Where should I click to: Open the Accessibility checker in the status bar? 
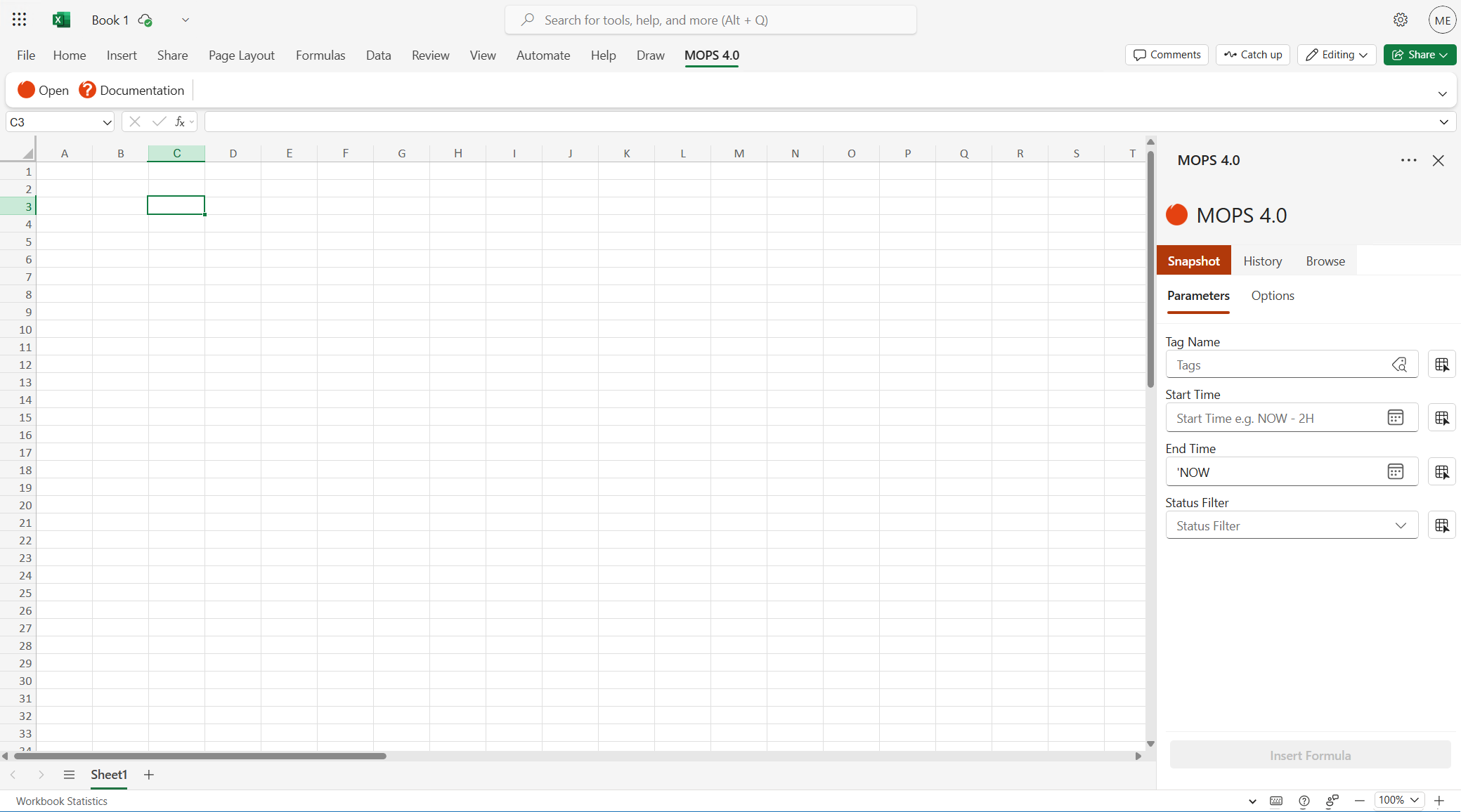(1332, 801)
